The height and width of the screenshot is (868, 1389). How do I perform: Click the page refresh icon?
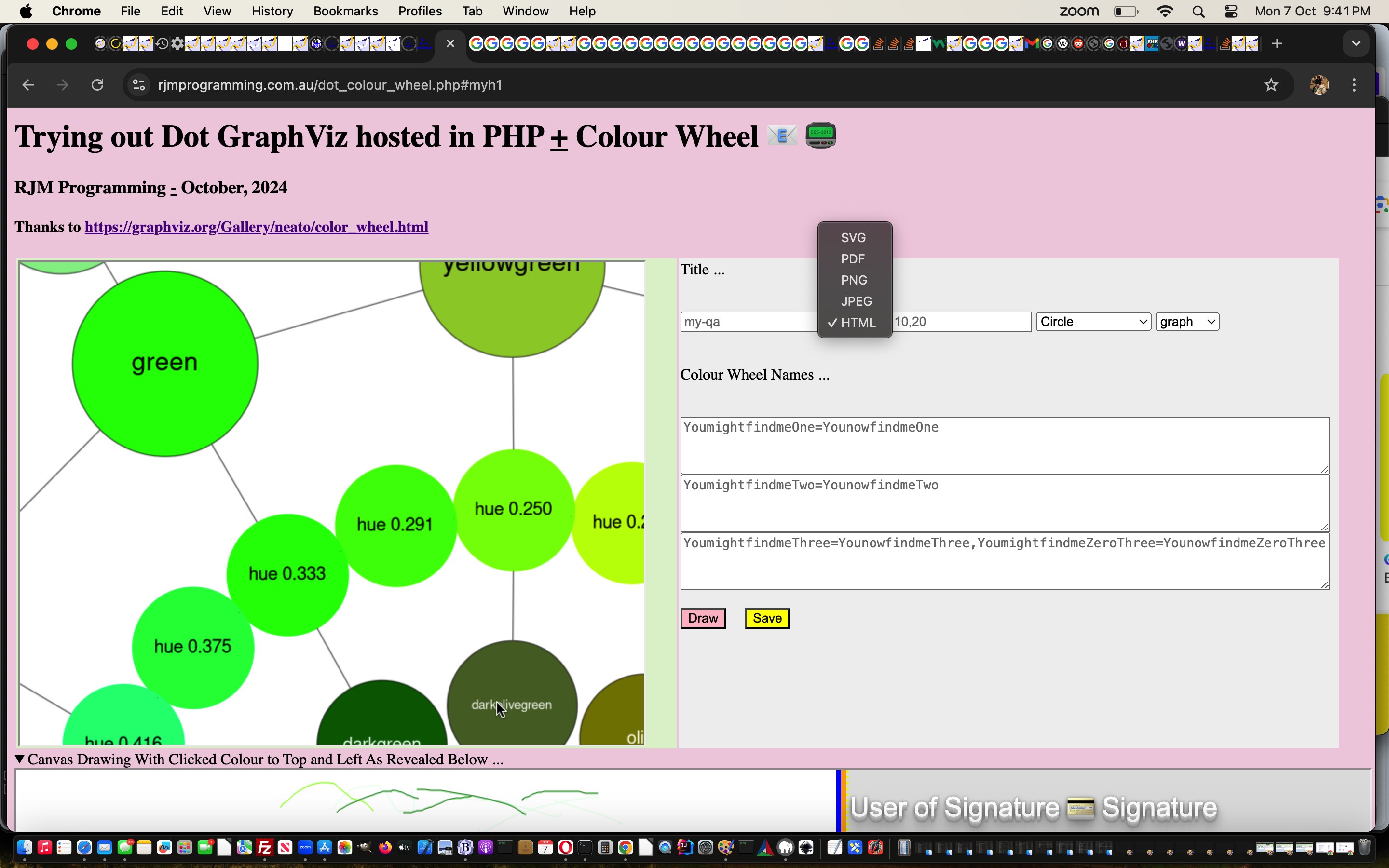click(x=97, y=84)
